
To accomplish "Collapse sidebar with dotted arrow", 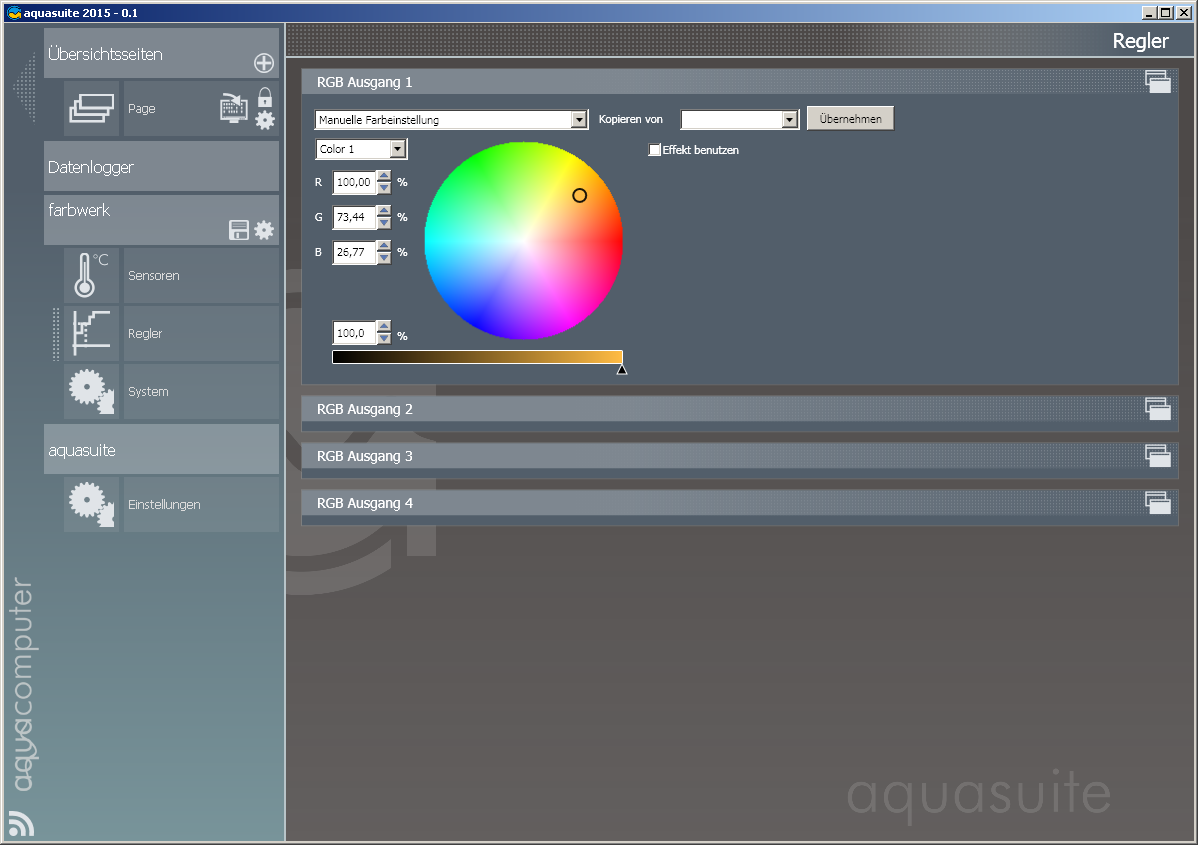I will [x=25, y=88].
